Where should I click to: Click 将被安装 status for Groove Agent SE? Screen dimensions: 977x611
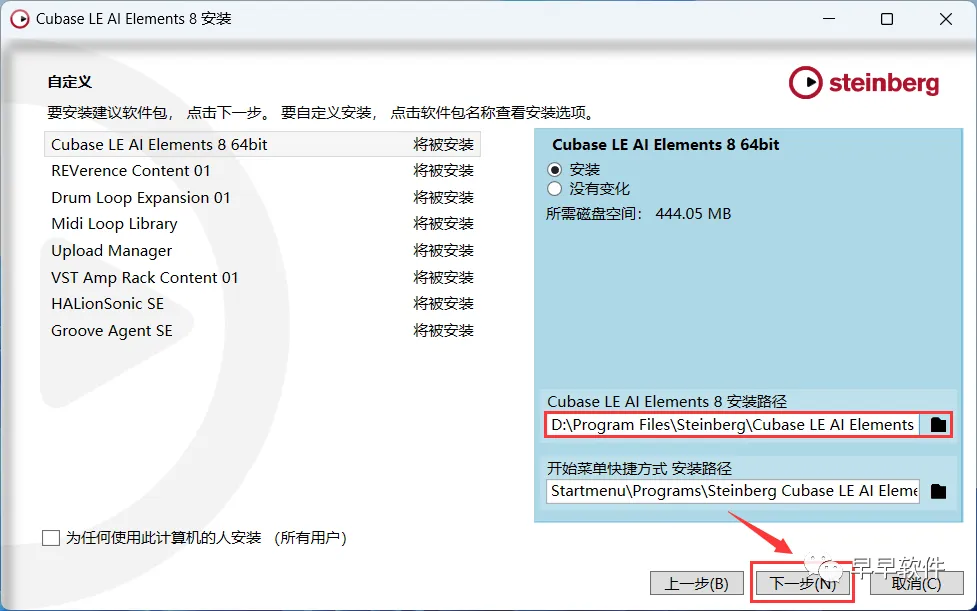pos(444,331)
